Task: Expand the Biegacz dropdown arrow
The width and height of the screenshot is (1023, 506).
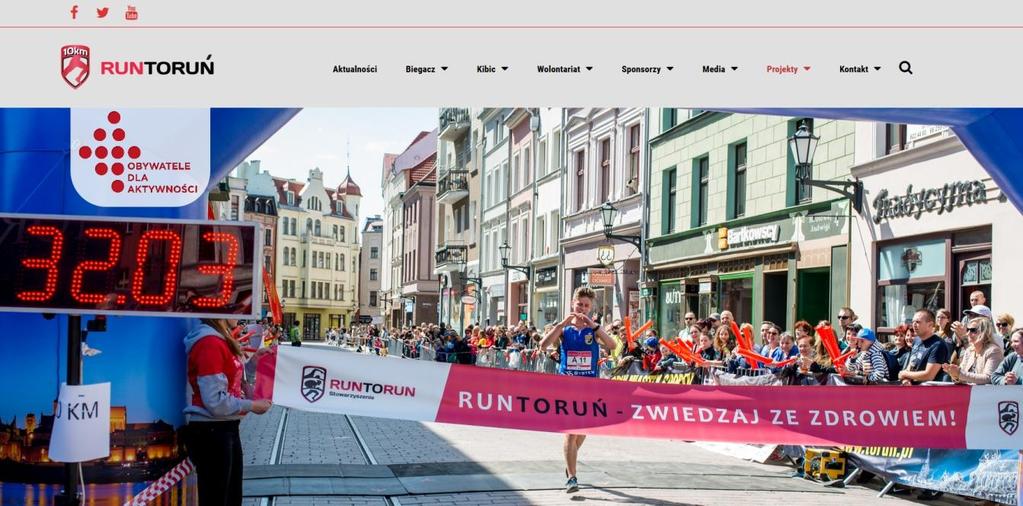Action: (x=444, y=68)
